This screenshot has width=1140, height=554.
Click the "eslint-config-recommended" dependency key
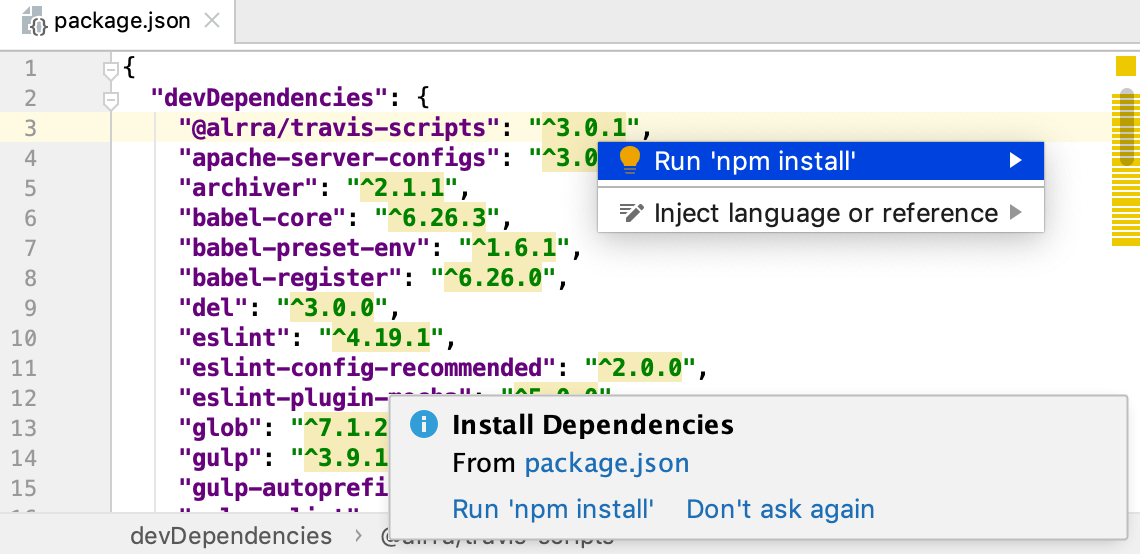pos(367,368)
